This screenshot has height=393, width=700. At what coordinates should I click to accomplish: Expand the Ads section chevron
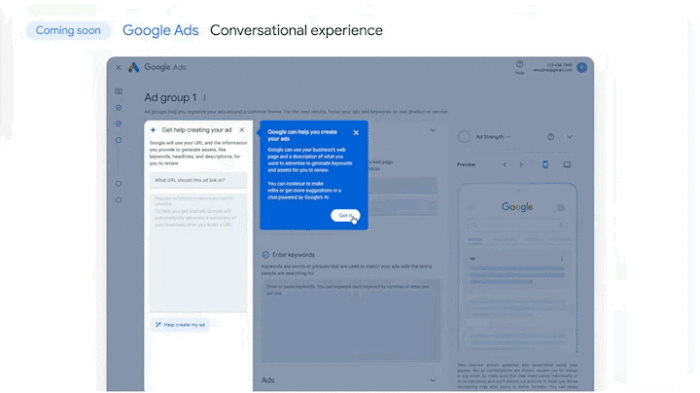tap(433, 380)
